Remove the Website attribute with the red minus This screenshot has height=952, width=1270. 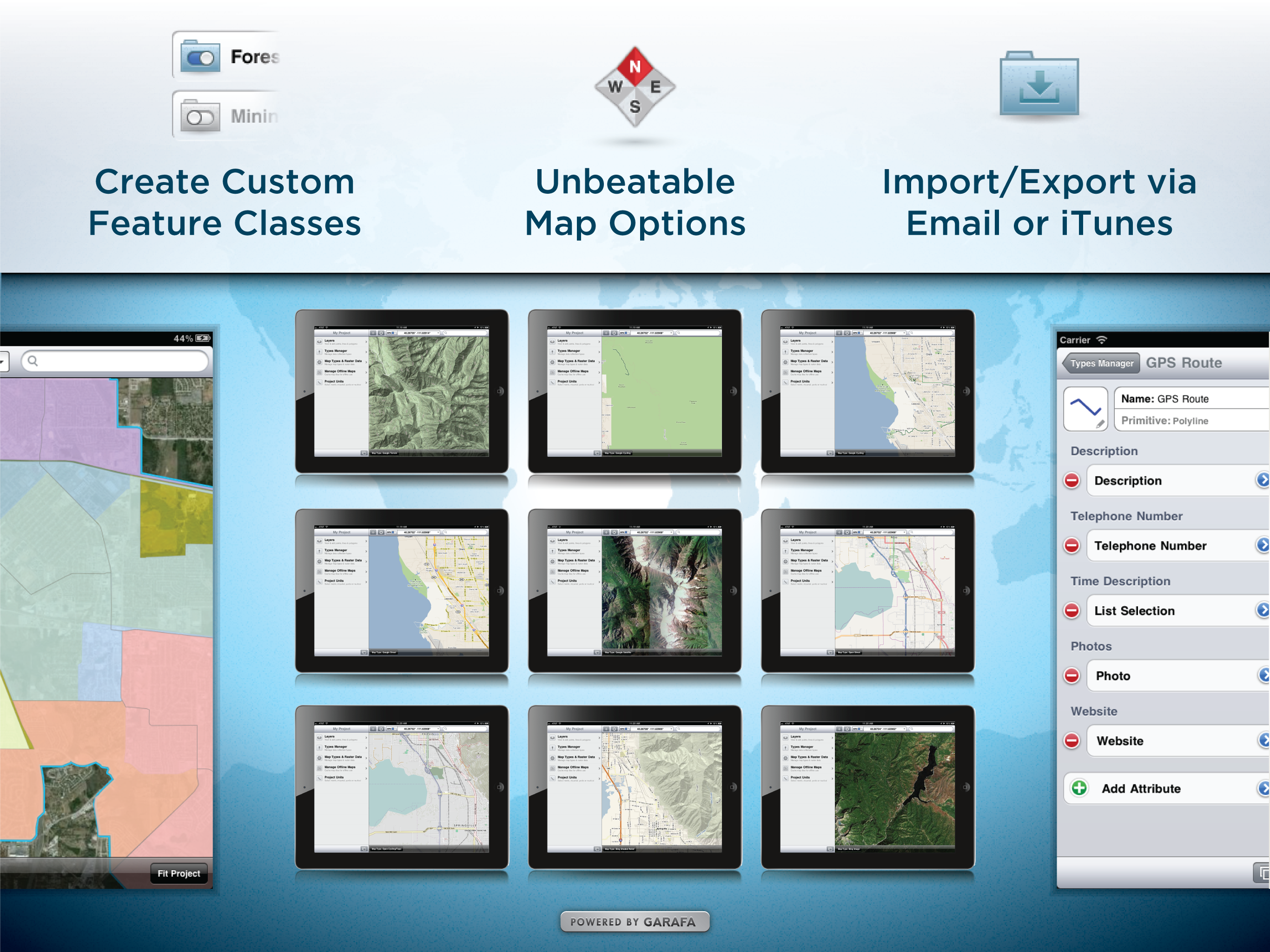pos(1072,740)
